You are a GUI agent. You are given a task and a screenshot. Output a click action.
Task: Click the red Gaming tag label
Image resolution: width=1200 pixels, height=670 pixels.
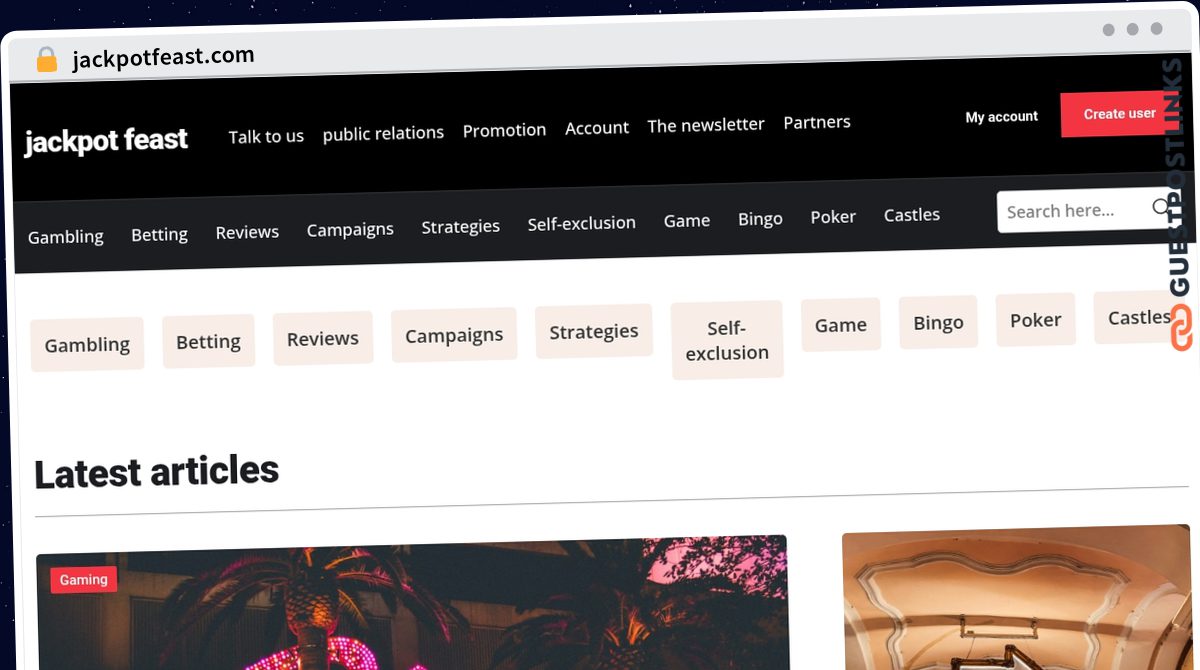[83, 580]
